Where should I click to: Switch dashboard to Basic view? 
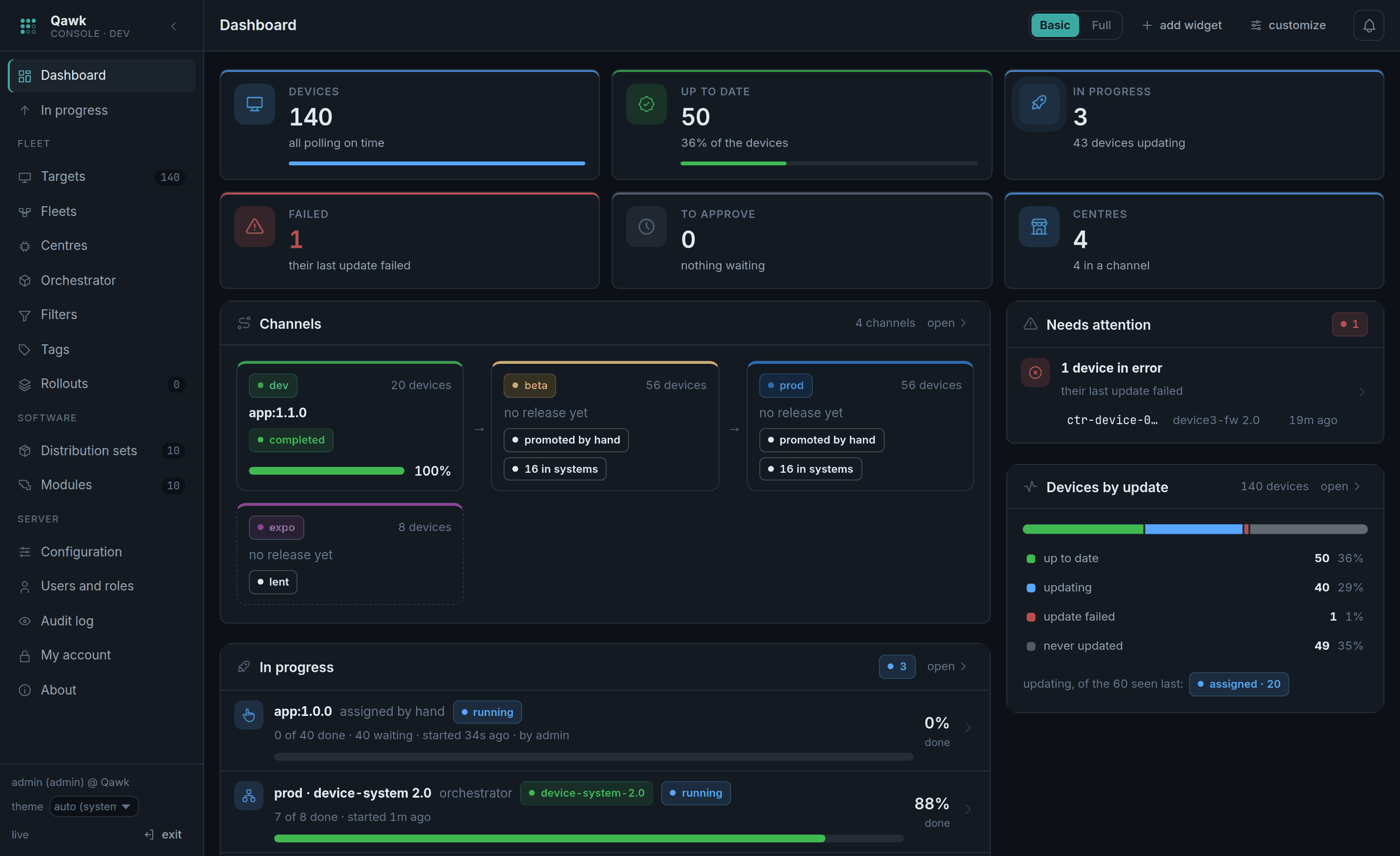(1055, 25)
